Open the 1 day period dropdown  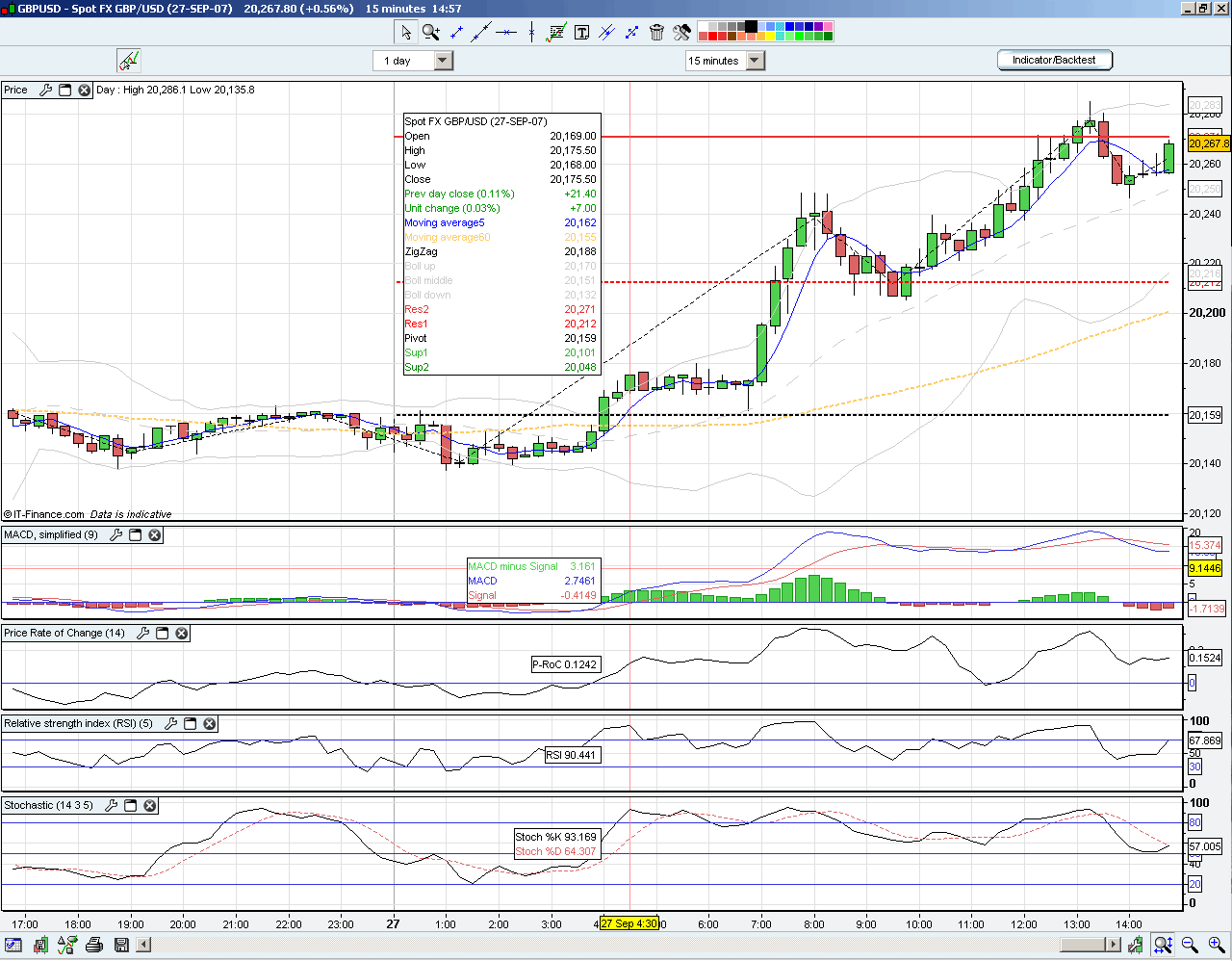(x=443, y=61)
